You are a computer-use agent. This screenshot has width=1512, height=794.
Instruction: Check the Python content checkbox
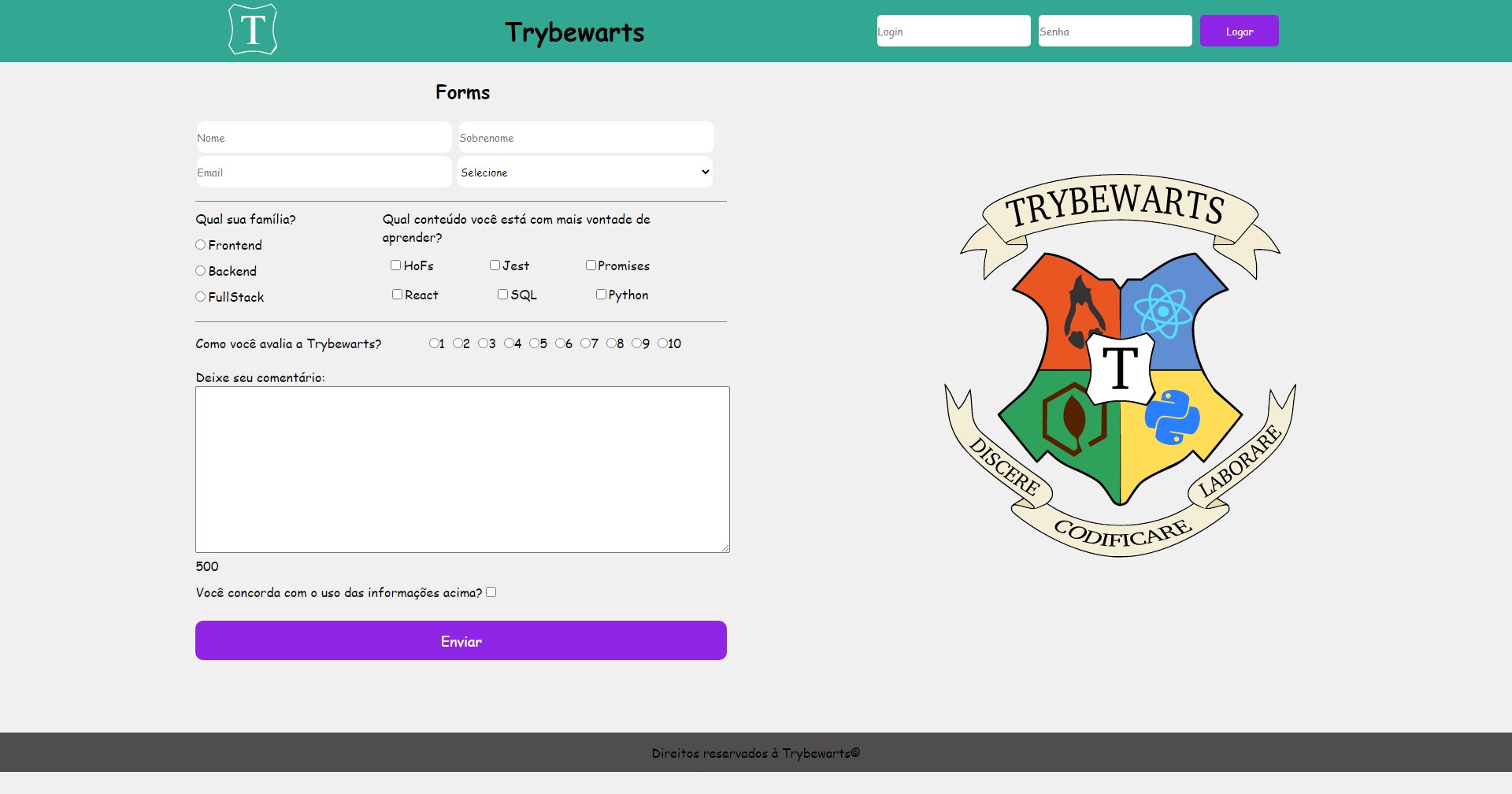(601, 295)
